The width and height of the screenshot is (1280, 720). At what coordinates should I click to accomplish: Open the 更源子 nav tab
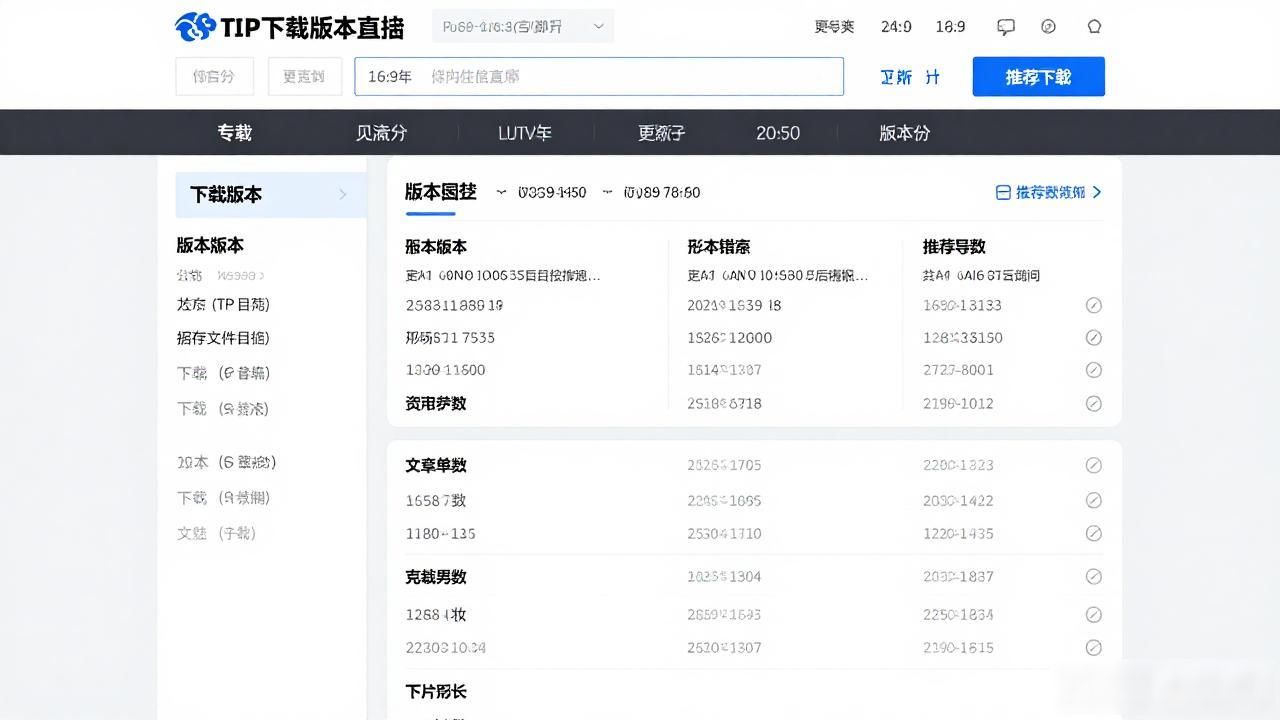click(x=661, y=133)
